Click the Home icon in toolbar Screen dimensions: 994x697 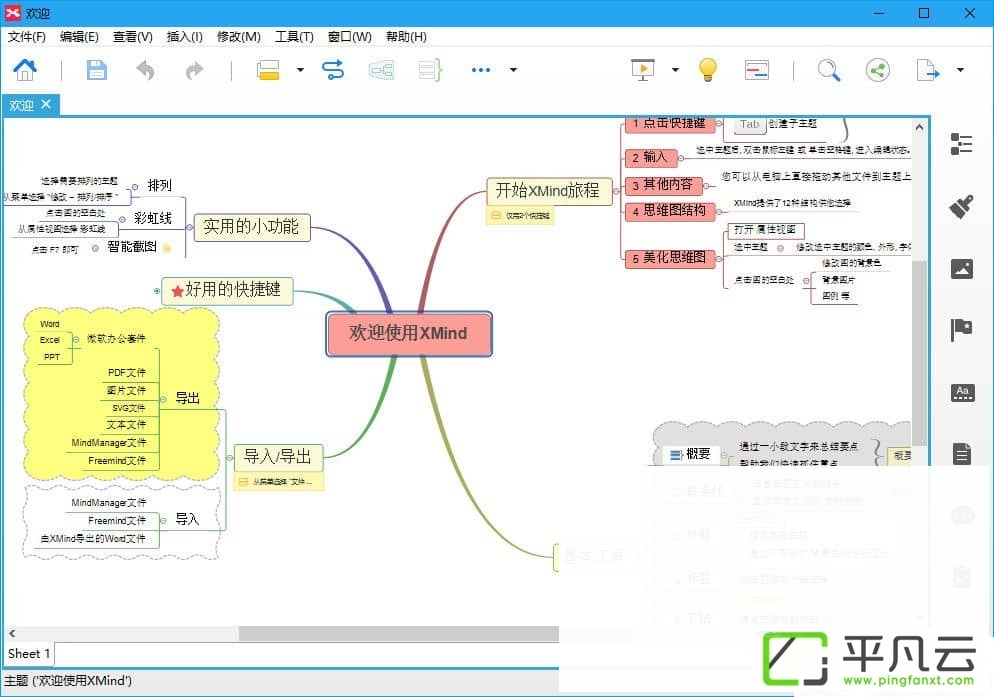(x=25, y=70)
